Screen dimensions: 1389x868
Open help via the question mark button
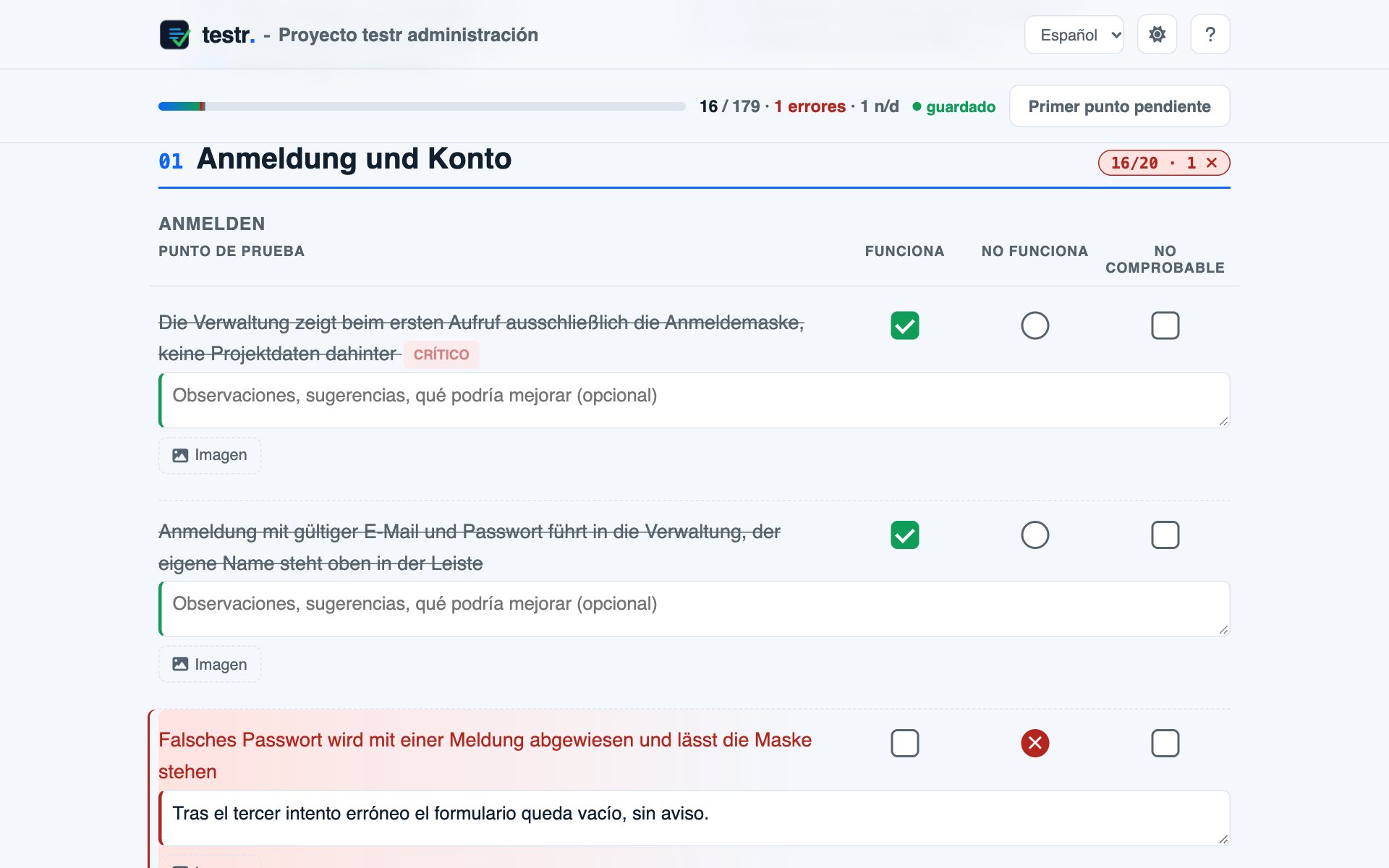[x=1210, y=35]
